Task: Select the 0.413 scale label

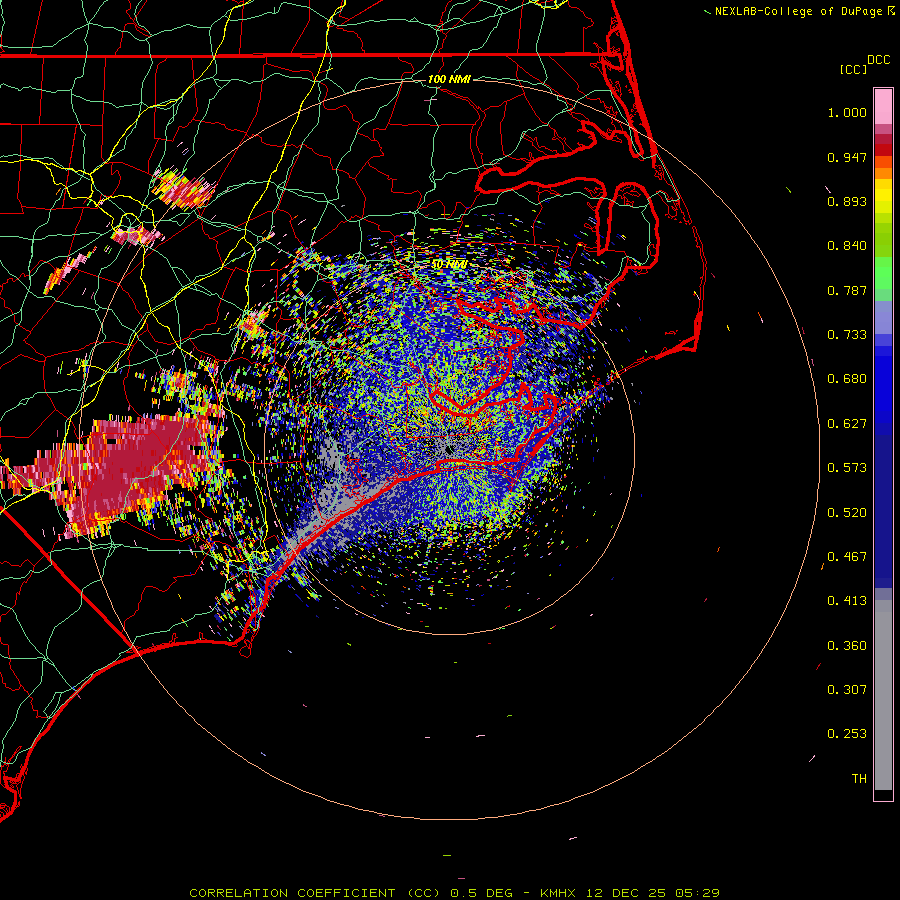Action: [x=847, y=601]
